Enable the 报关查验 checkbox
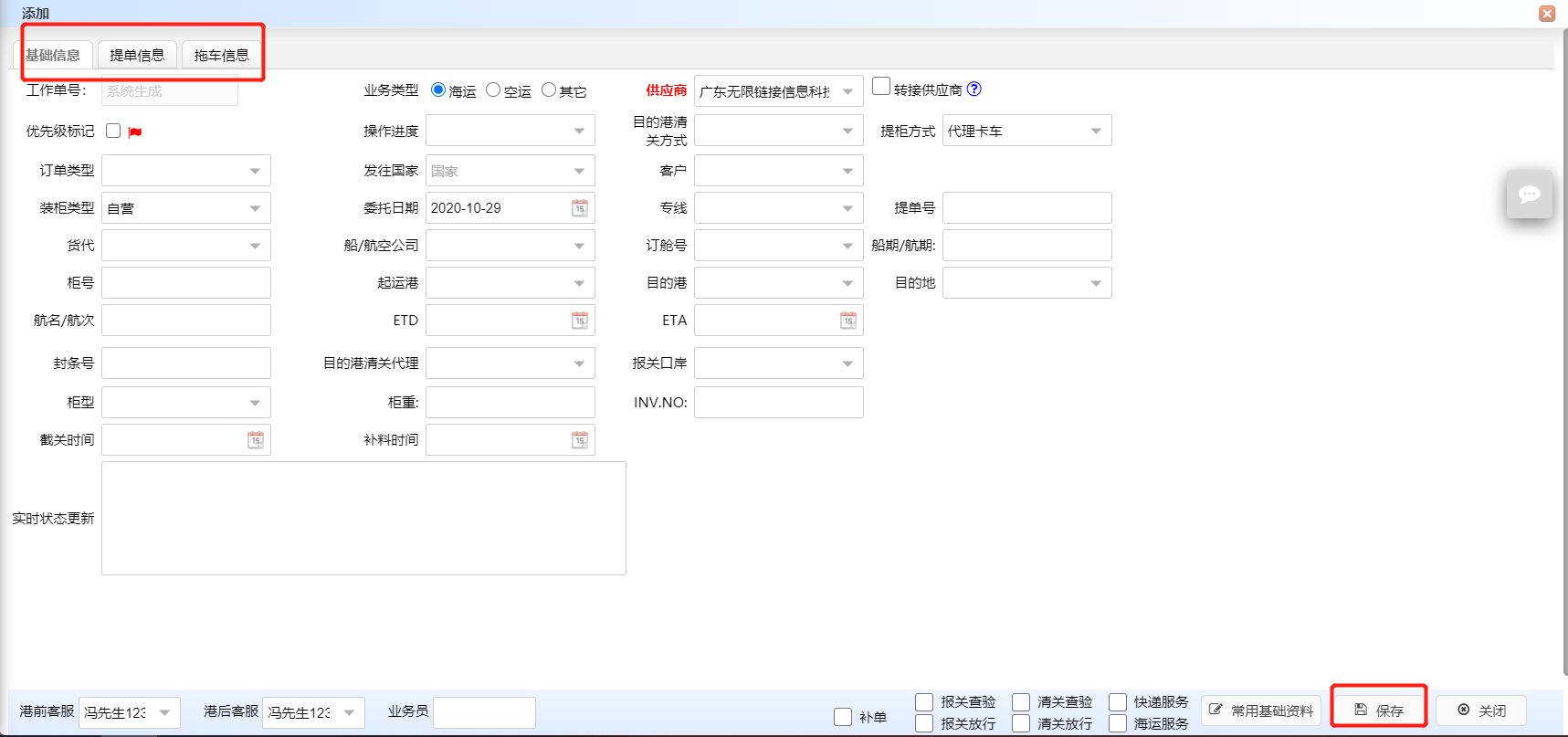Image resolution: width=1568 pixels, height=737 pixels. [x=924, y=701]
